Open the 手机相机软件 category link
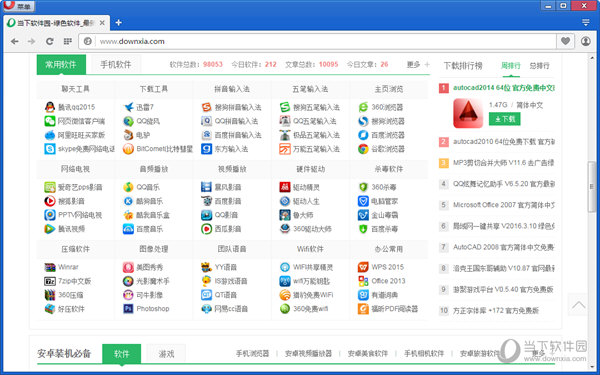 (x=424, y=354)
